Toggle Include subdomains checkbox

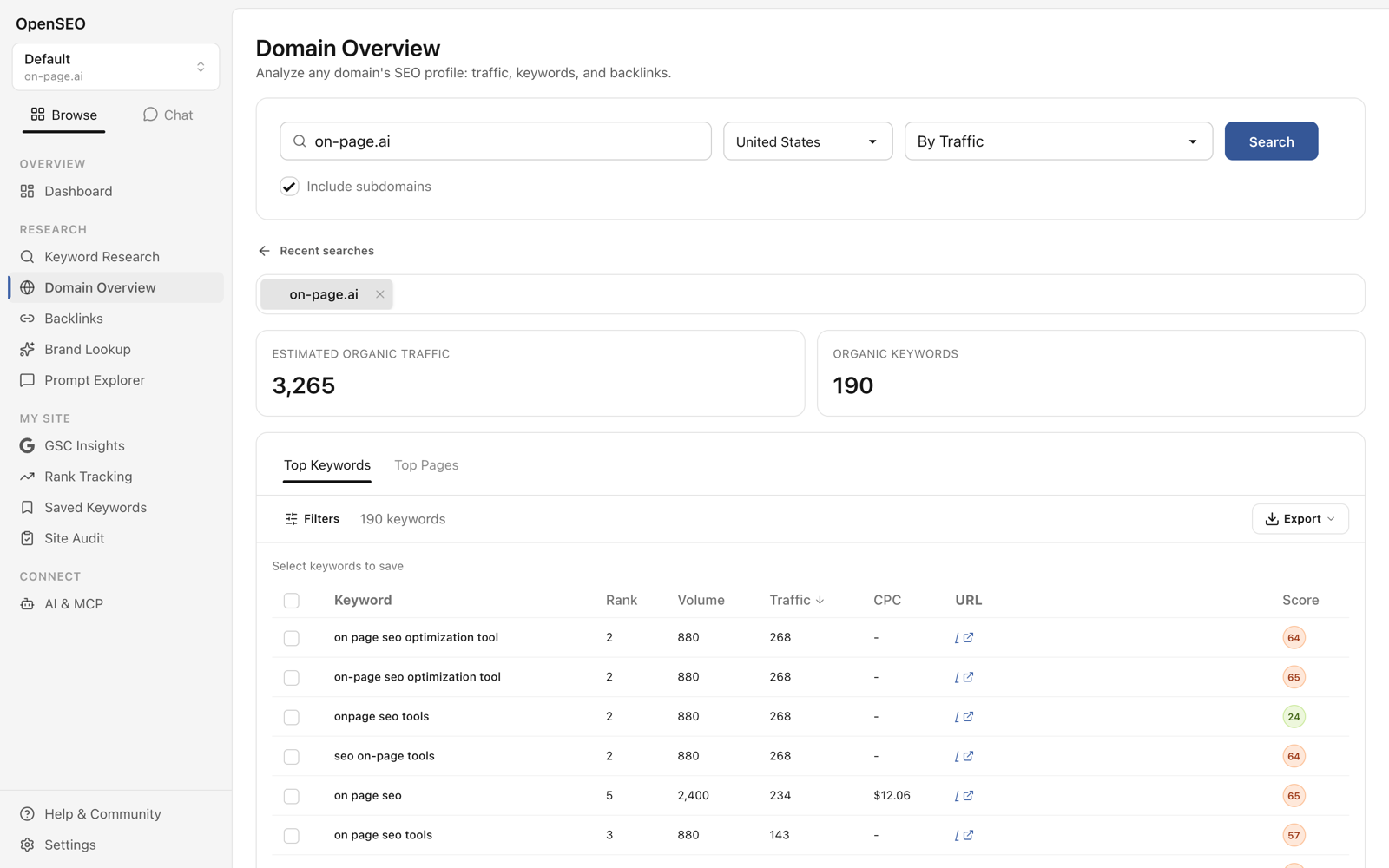point(289,187)
